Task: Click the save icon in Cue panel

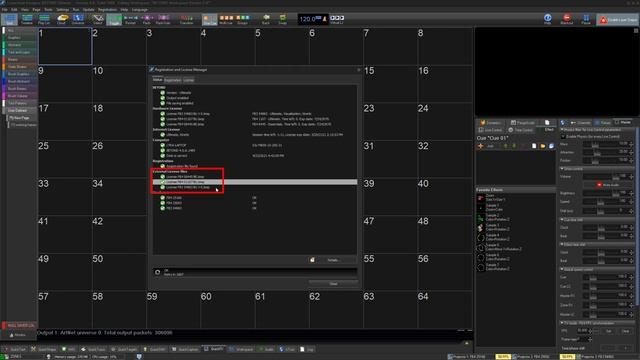Action: [551, 146]
